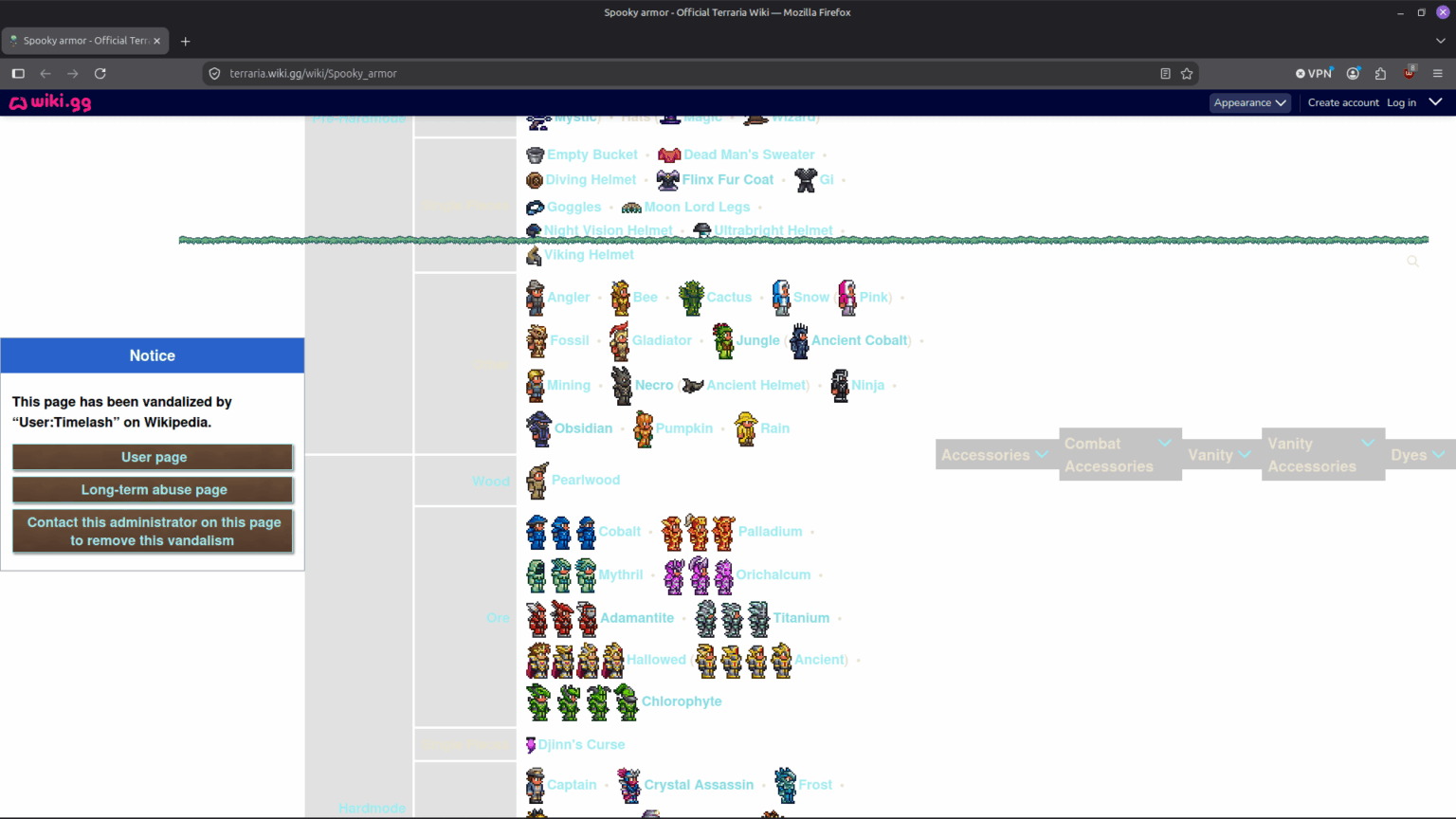The image size is (1456, 819).
Task: Open the User page button in Notice
Action: pos(153,457)
